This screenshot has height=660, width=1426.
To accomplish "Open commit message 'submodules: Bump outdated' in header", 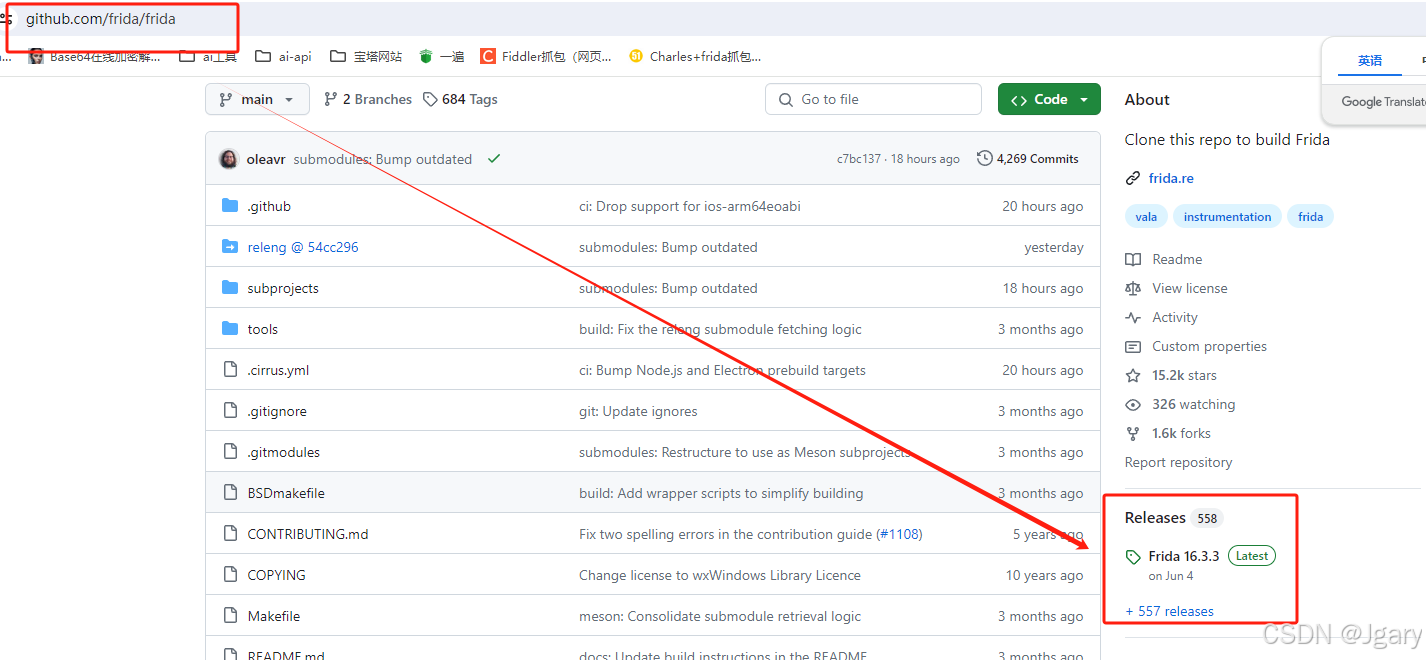I will tap(382, 159).
